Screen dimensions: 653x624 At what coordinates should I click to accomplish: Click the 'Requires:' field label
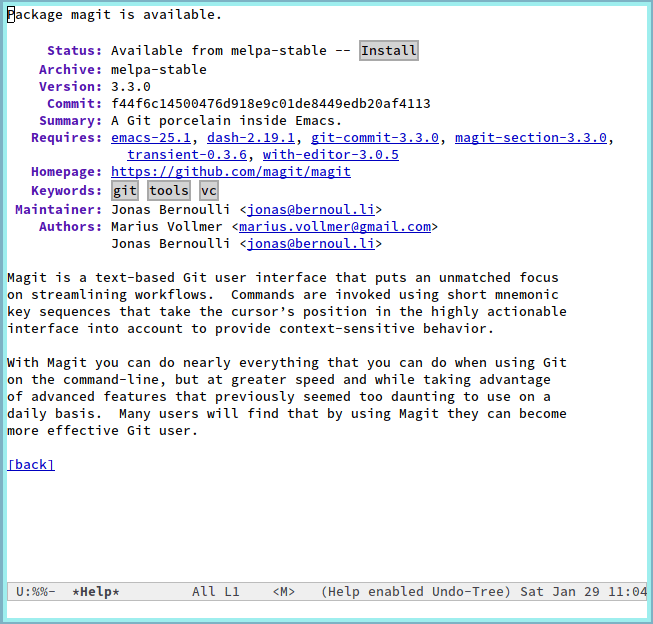click(67, 137)
